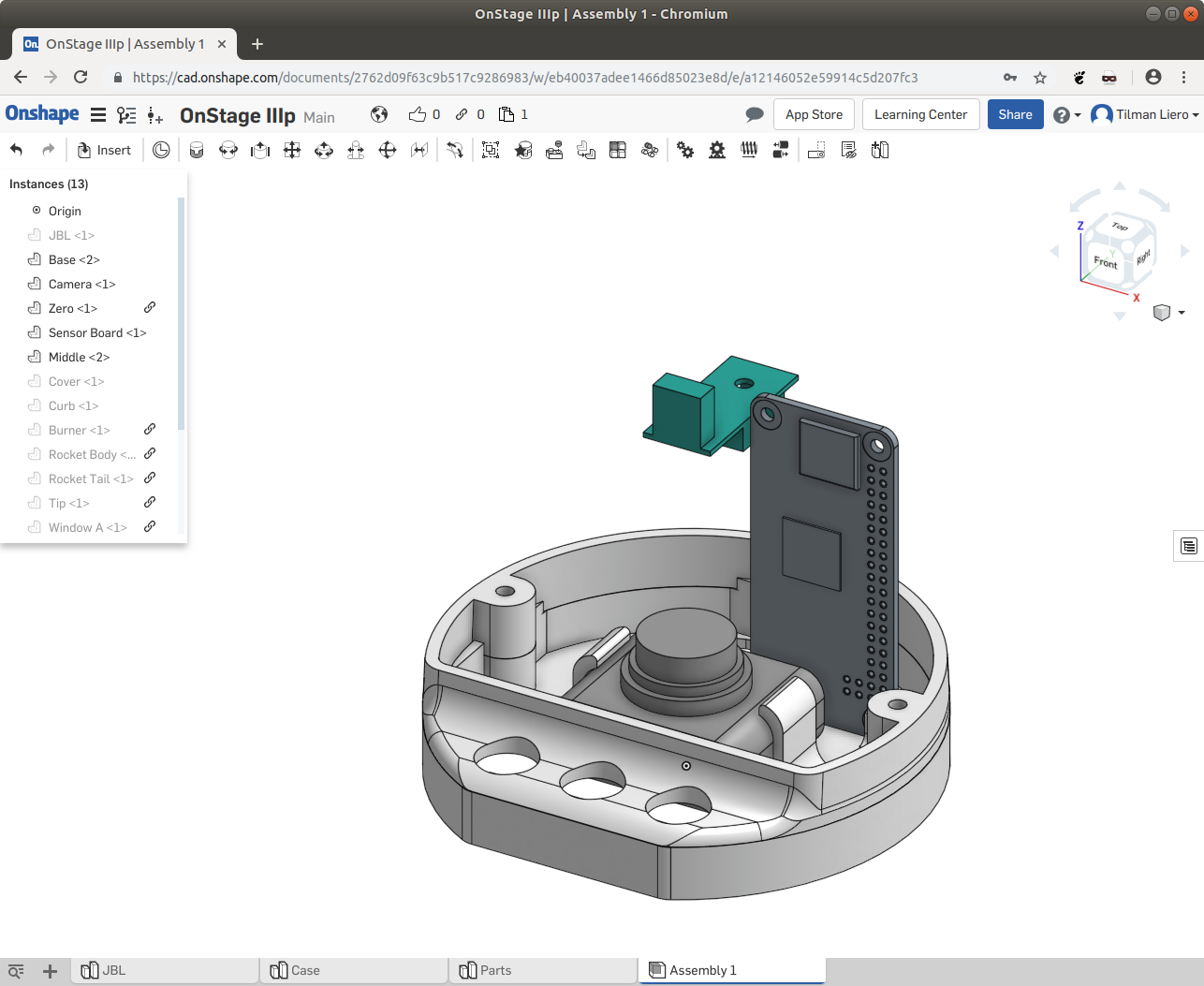Select the Rack and pinion relation tool
Image resolution: width=1204 pixels, height=986 pixels.
[717, 150]
